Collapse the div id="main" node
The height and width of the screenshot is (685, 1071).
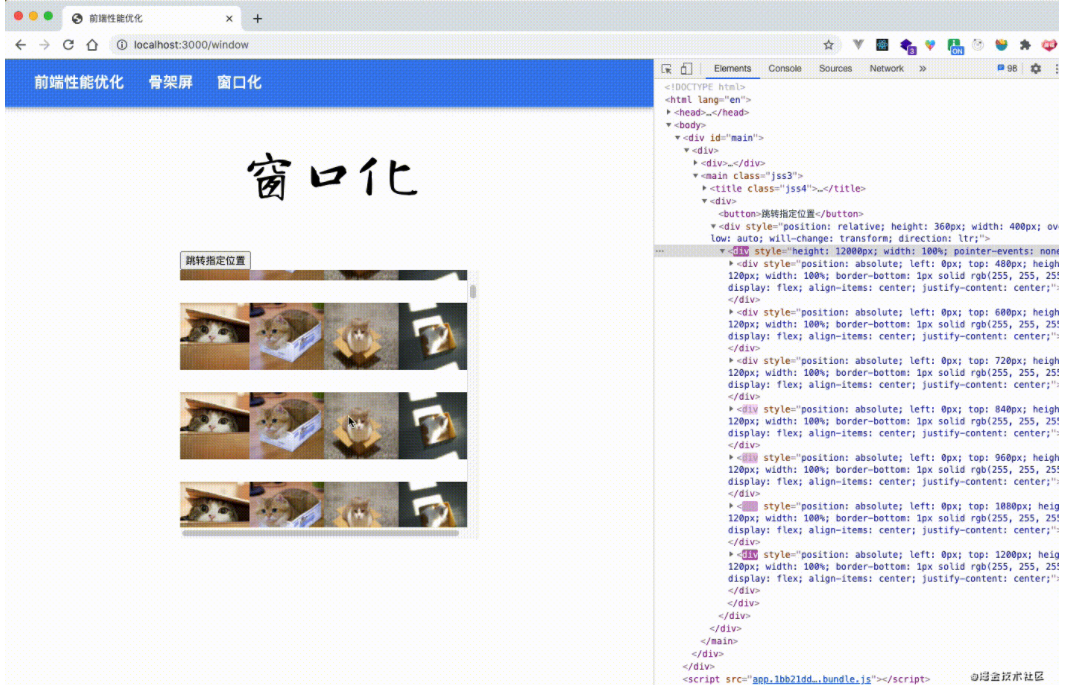678,138
